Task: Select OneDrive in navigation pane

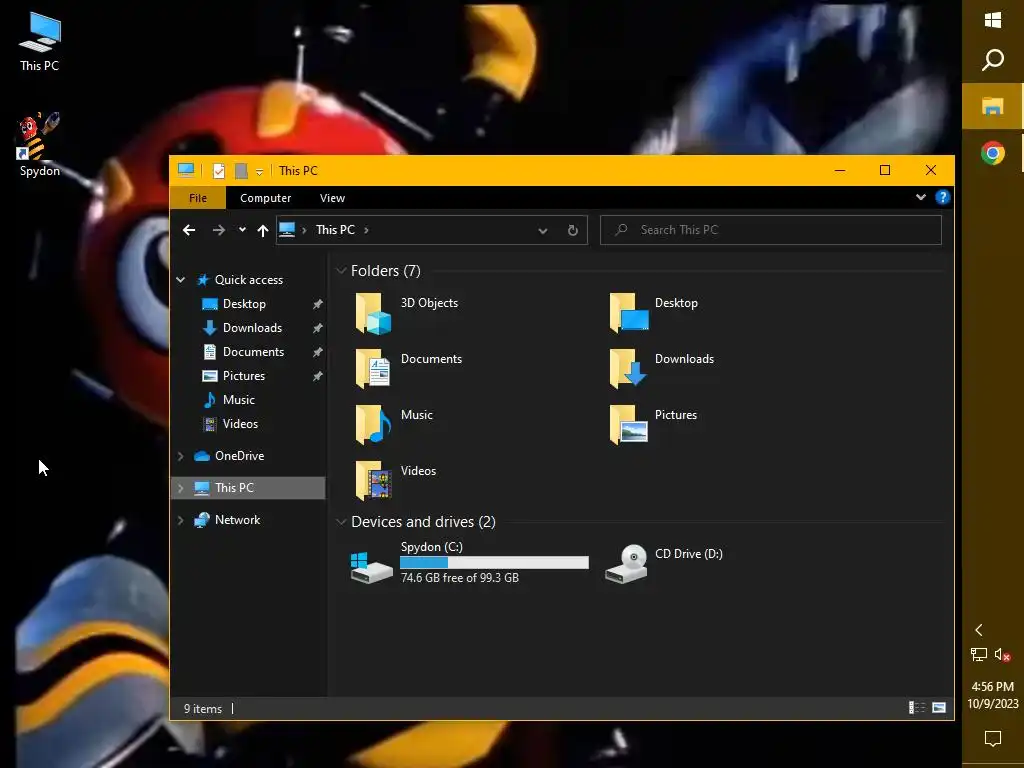Action: [239, 456]
